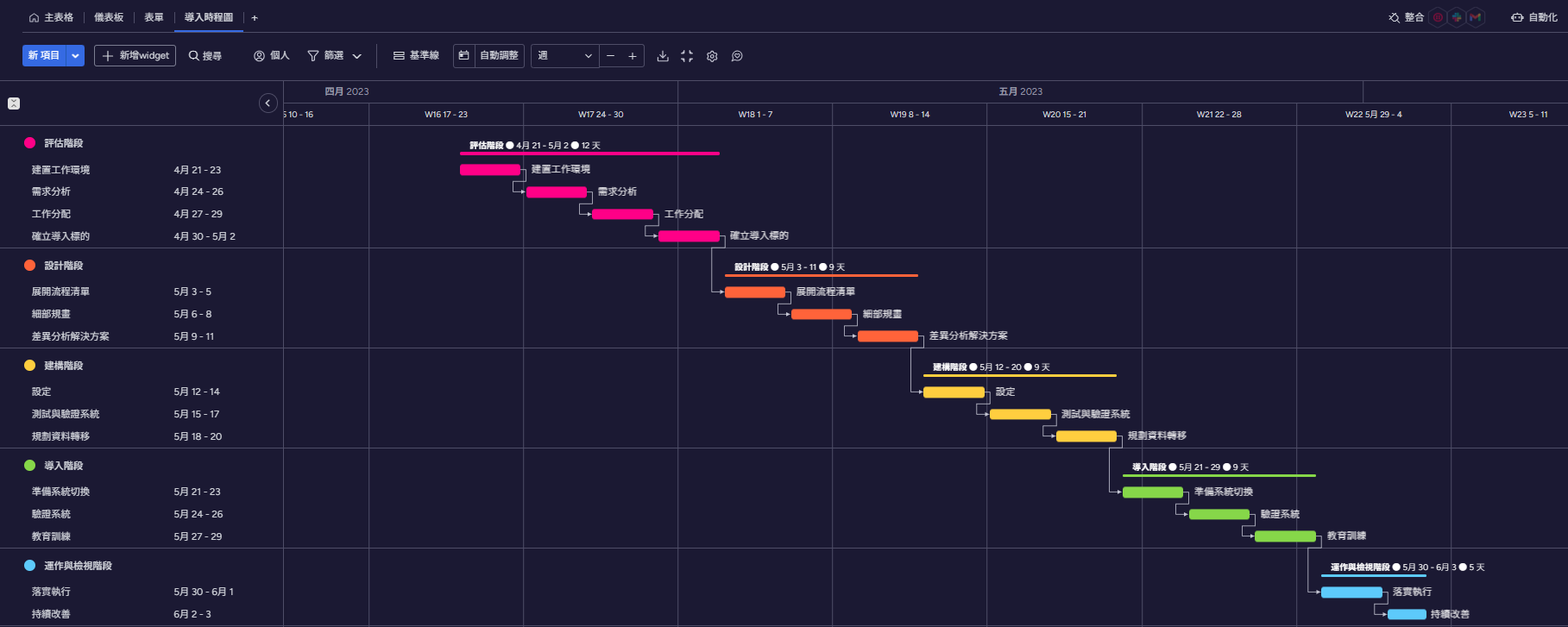Image resolution: width=1568 pixels, height=627 pixels.
Task: Click the W19 8 - 14 week header
Action: click(x=910, y=115)
